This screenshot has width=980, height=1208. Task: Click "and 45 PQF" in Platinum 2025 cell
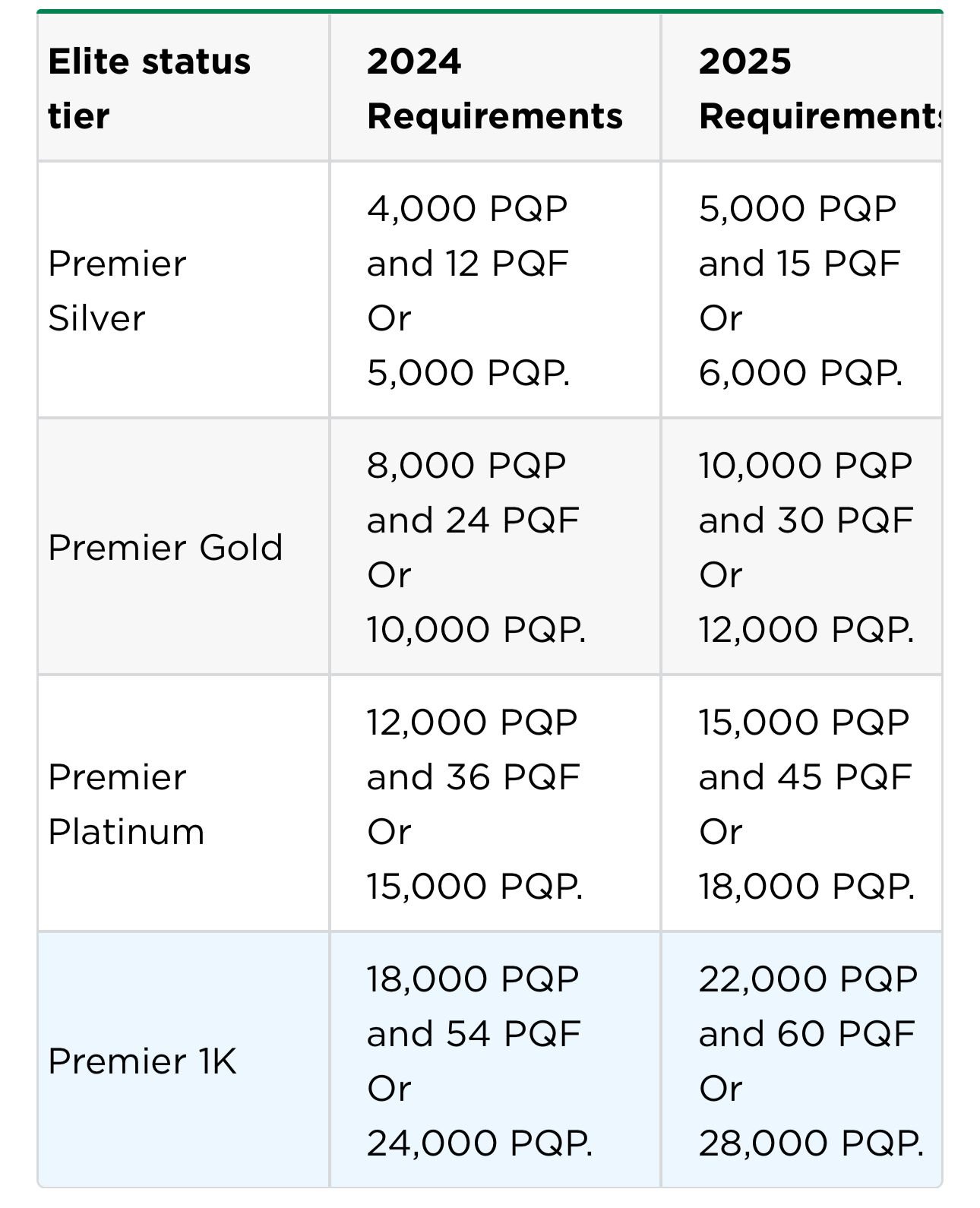(805, 777)
